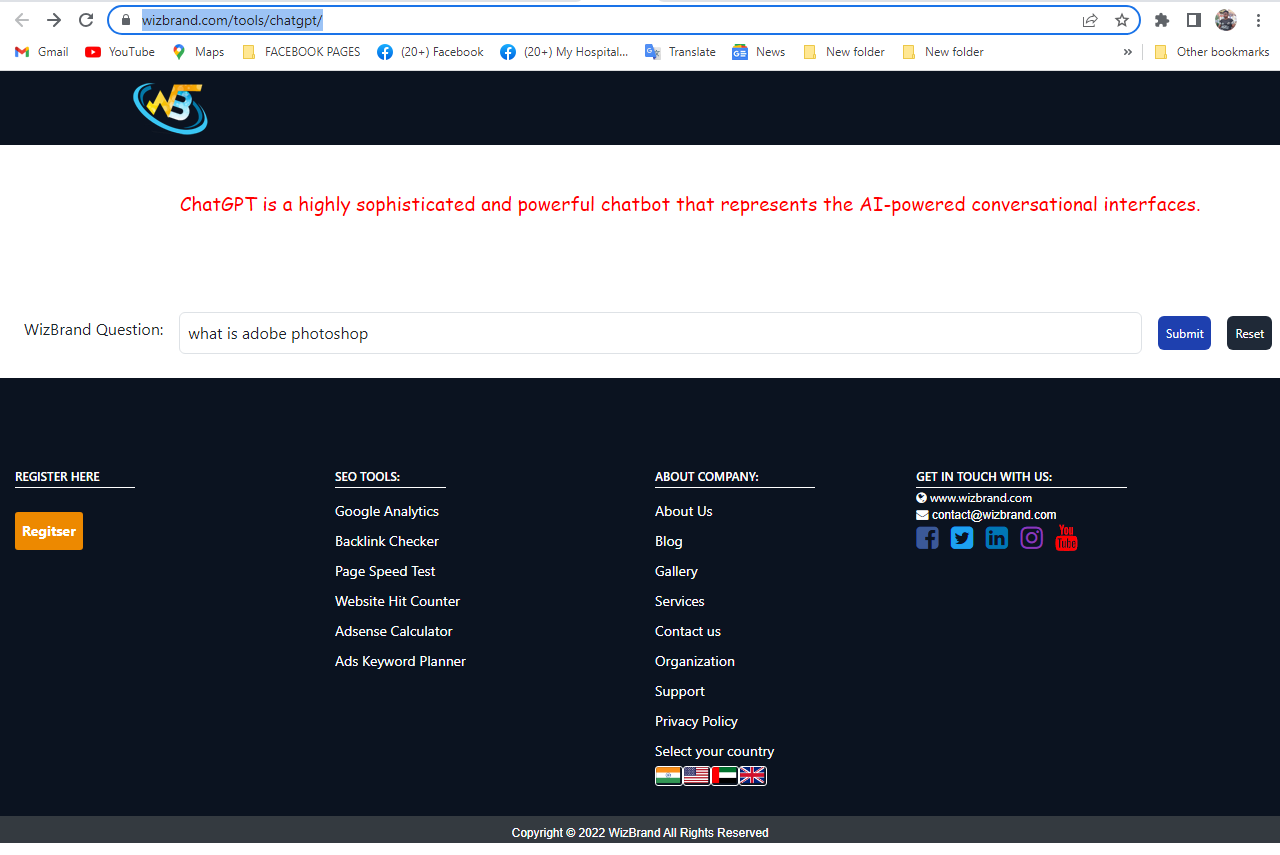Open the Chrome three-dot menu

tap(1258, 19)
